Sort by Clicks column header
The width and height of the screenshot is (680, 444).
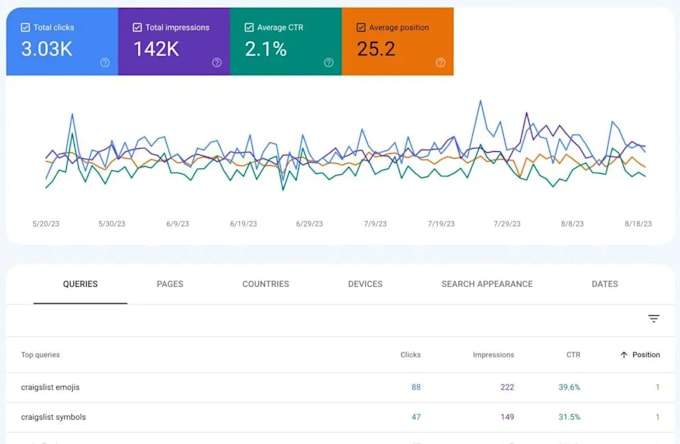410,355
